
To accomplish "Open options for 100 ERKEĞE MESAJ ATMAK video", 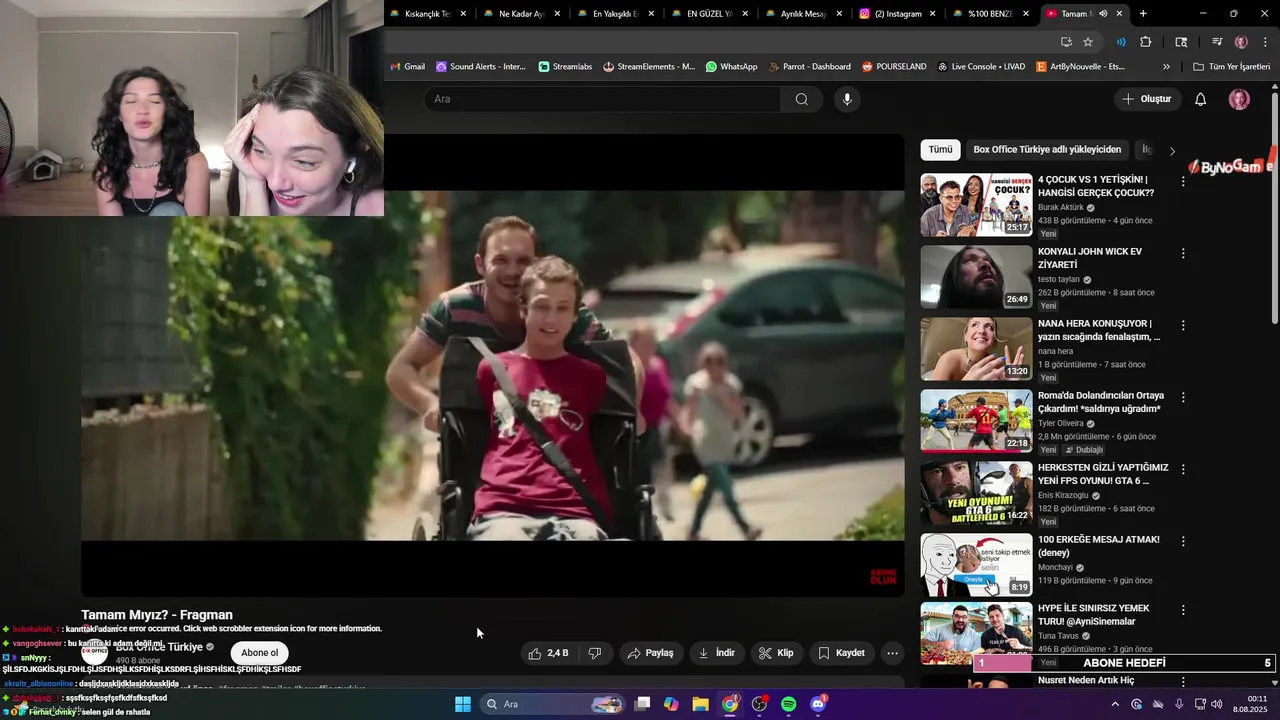I will [1183, 542].
